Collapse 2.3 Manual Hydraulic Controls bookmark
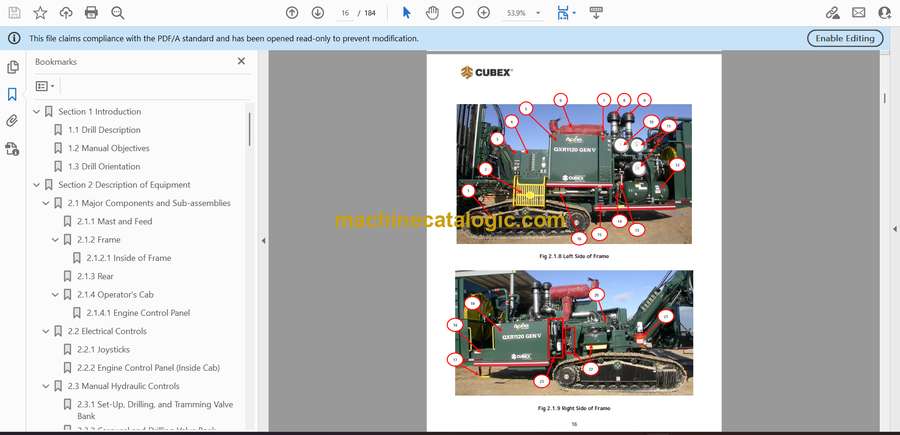Screen dimensions: 900x435 46,386
